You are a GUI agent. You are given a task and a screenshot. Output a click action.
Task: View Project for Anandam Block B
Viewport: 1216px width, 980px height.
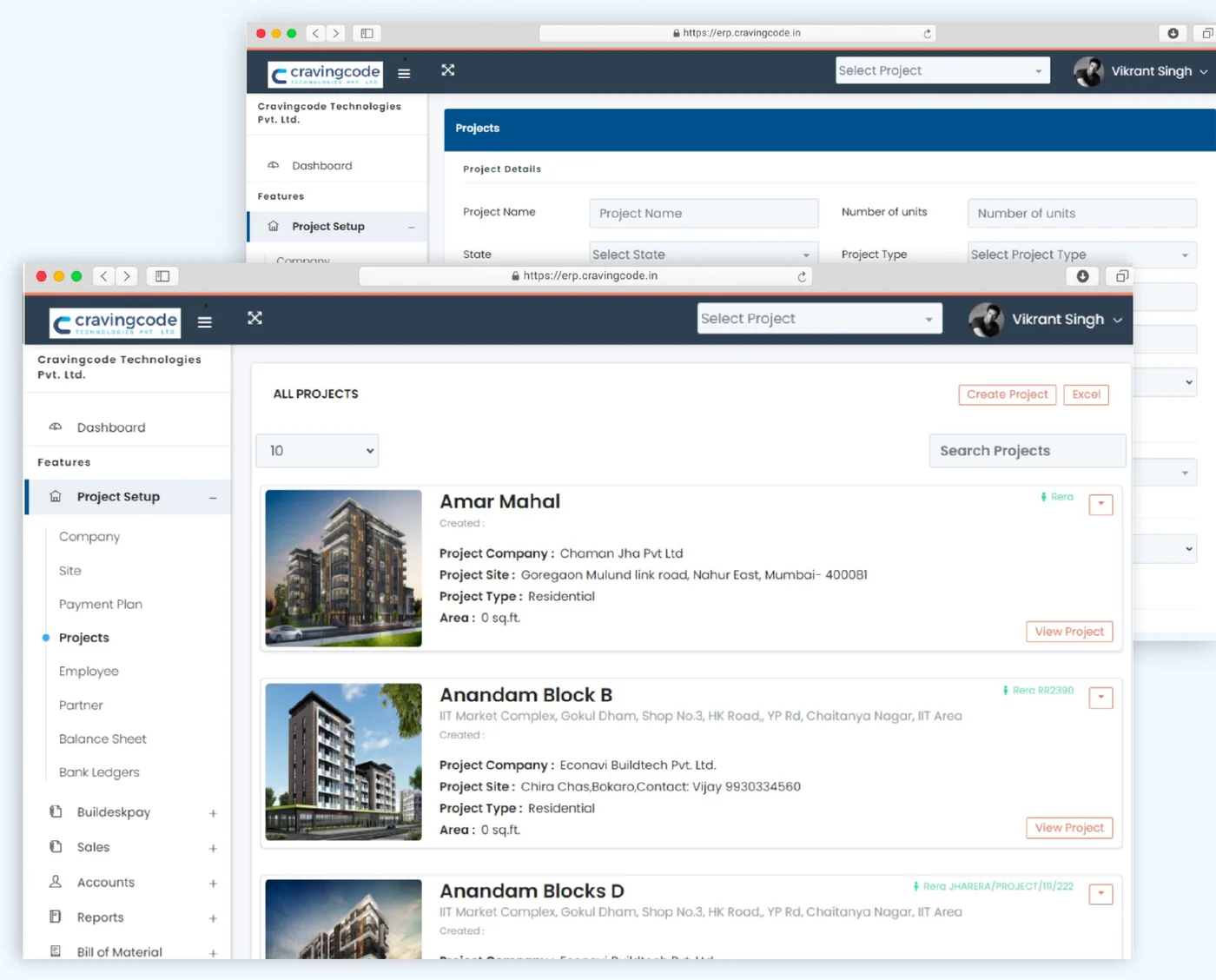1069,828
